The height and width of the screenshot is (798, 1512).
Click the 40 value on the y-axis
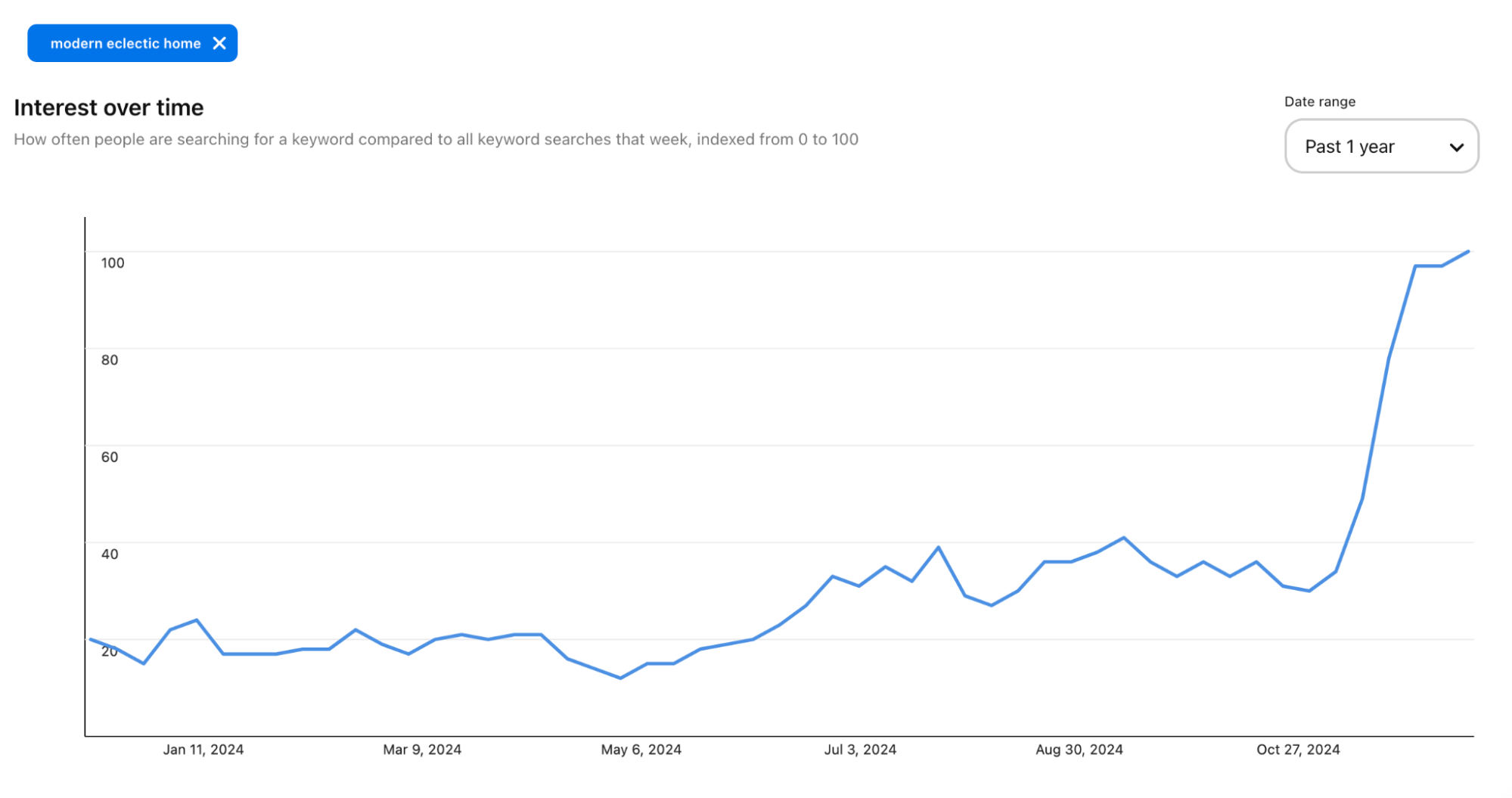click(x=110, y=554)
